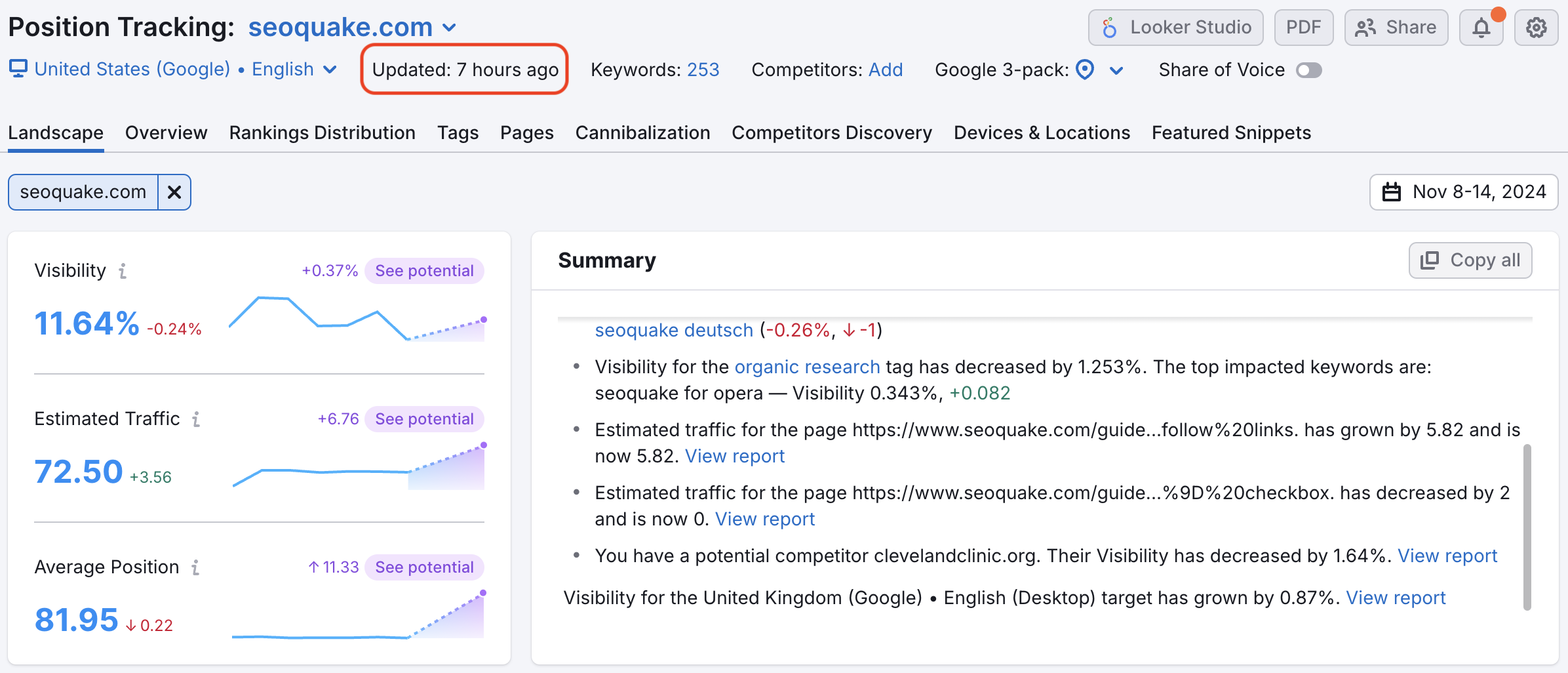This screenshot has height=673, width=1568.
Task: Click the Estimated Traffic info icon
Action: pos(196,419)
